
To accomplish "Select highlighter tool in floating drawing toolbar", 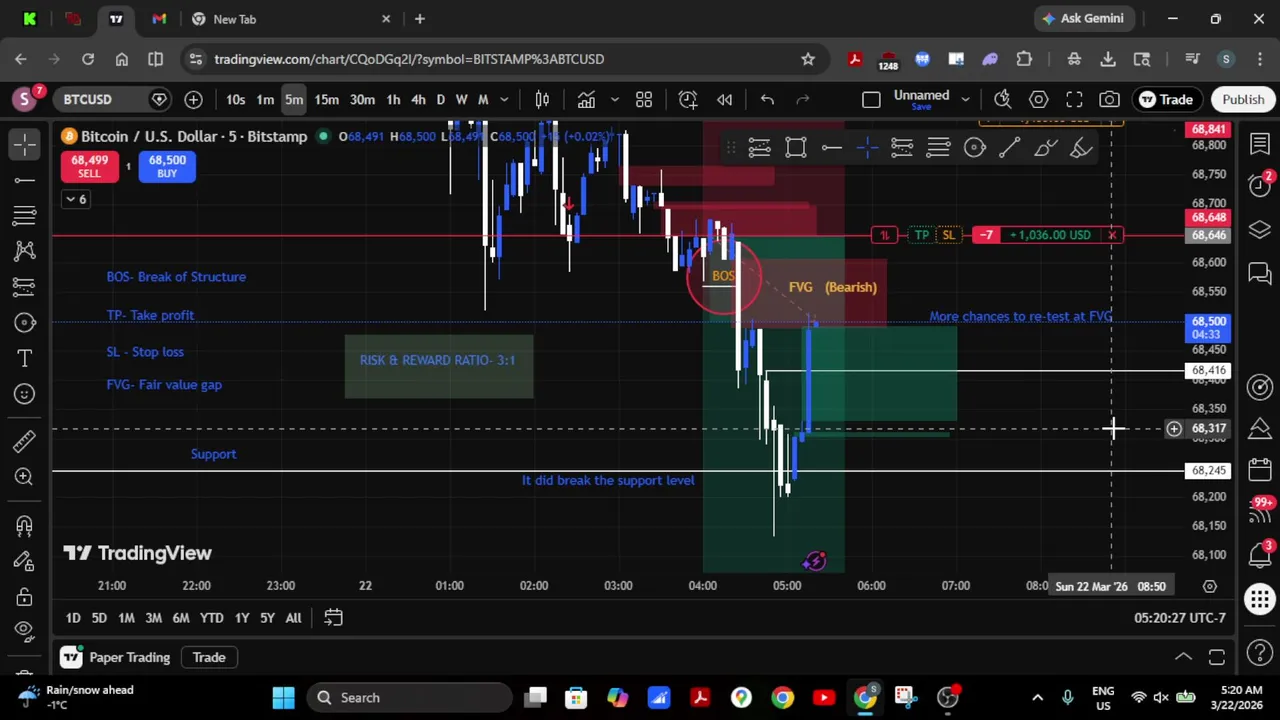I will [1081, 148].
